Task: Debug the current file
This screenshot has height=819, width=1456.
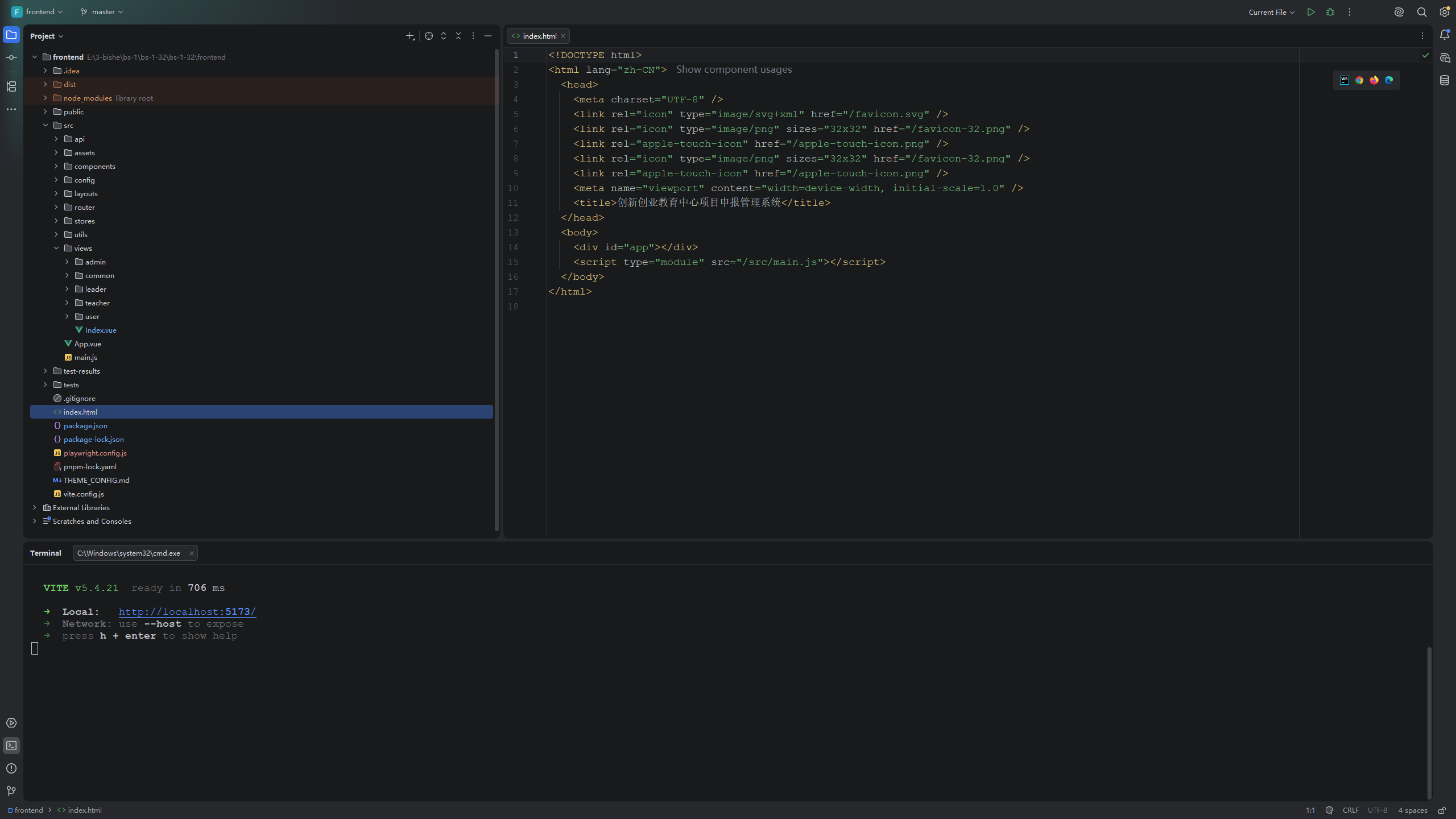Action: (x=1330, y=12)
